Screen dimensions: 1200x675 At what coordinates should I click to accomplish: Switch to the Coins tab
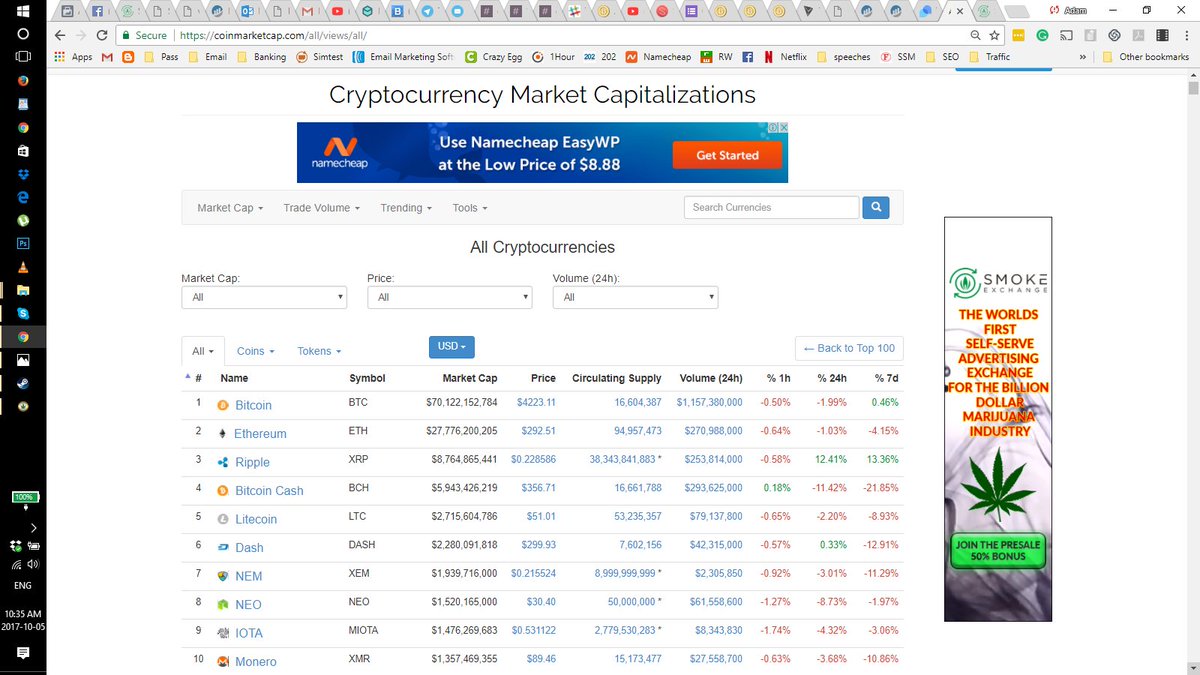[x=255, y=351]
